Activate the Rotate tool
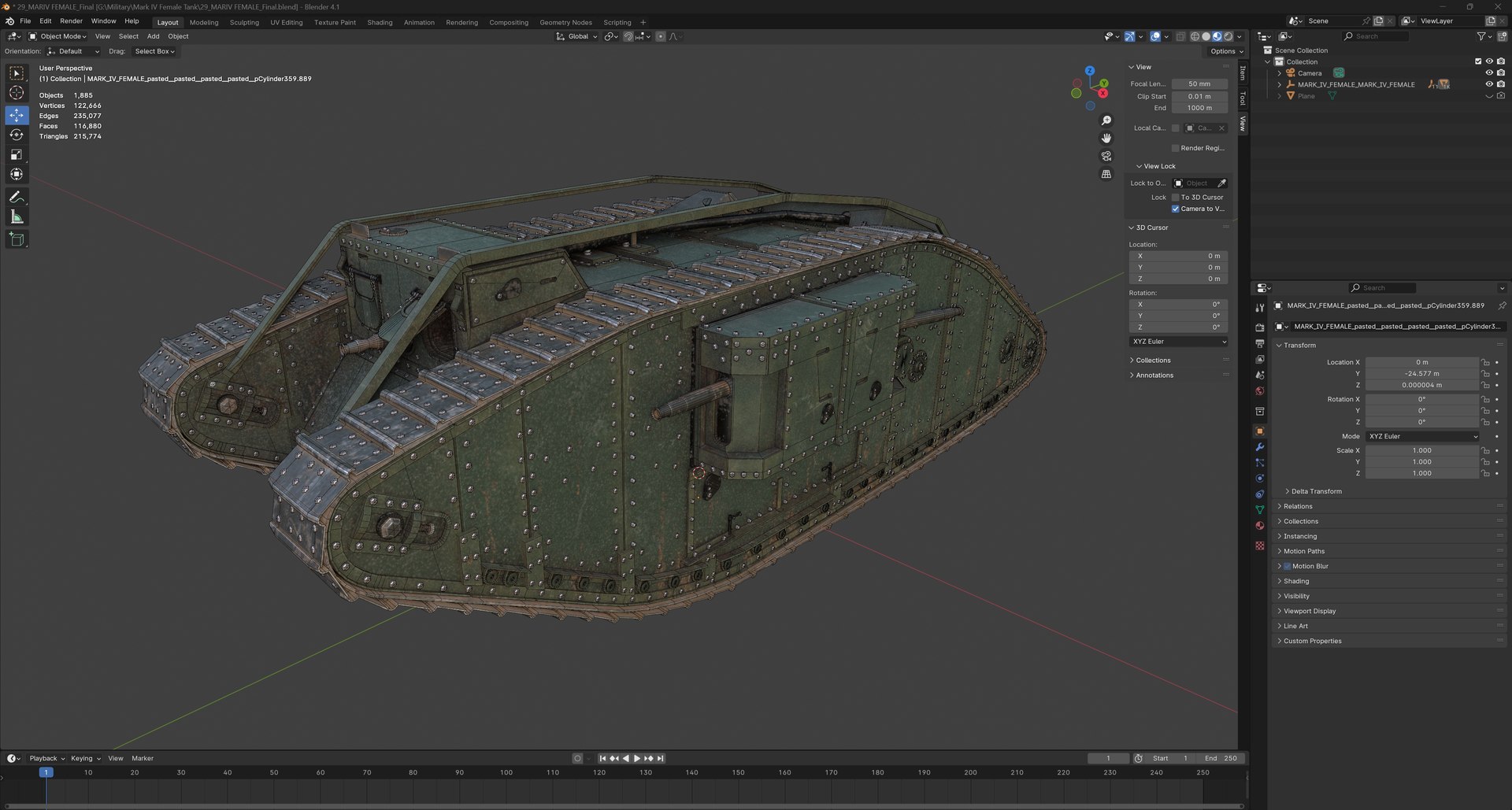 point(17,135)
